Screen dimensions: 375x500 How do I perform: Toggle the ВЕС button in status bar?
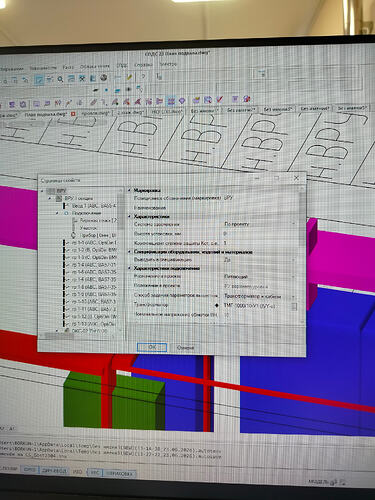point(95,473)
